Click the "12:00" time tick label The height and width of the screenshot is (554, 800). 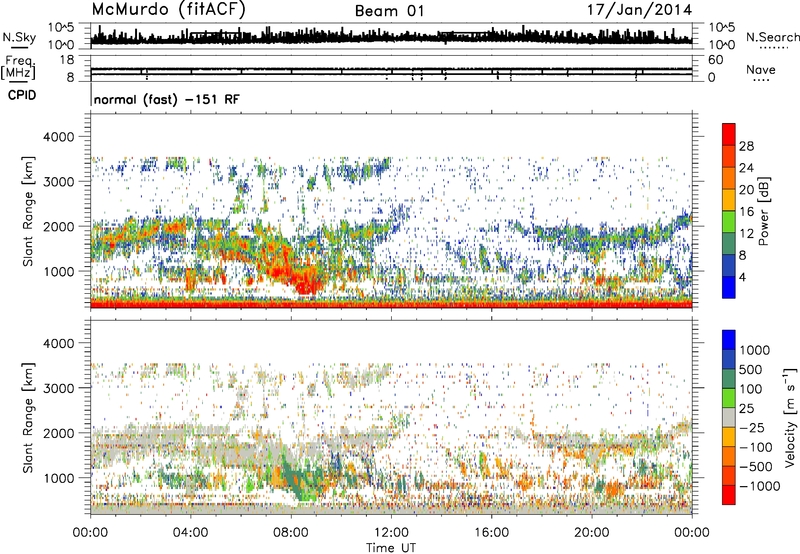click(x=391, y=533)
